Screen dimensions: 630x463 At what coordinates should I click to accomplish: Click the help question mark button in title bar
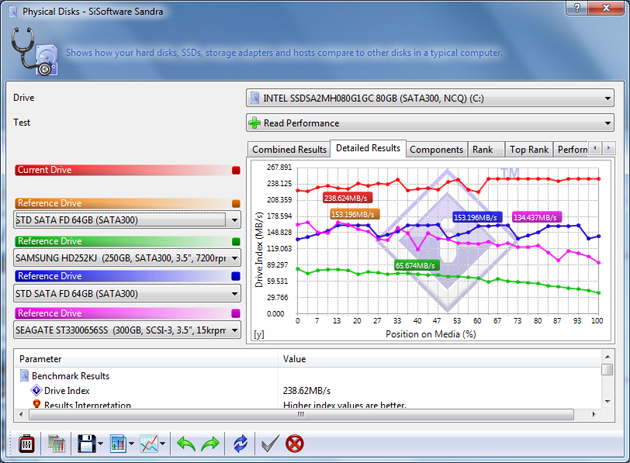(x=577, y=8)
